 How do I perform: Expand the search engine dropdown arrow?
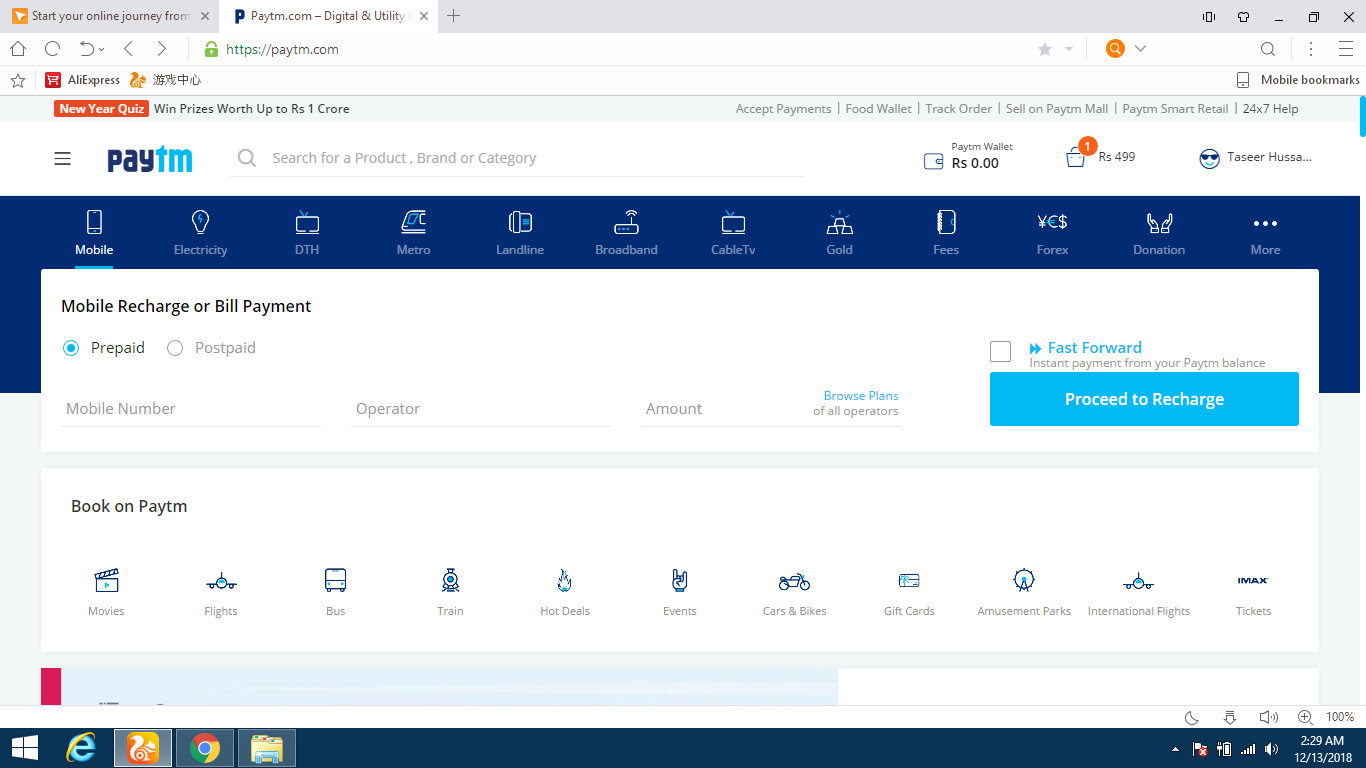(1140, 49)
